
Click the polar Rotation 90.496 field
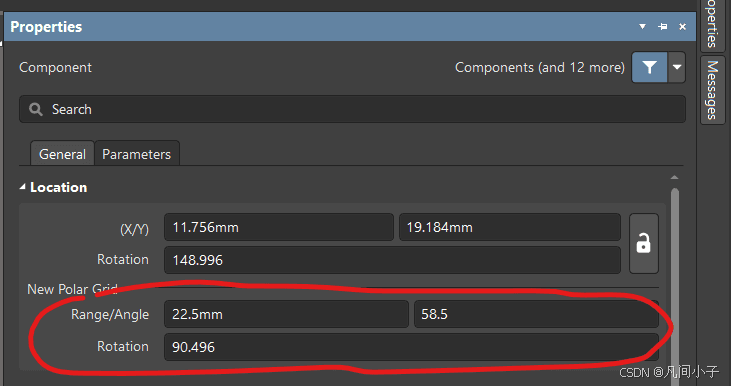411,347
